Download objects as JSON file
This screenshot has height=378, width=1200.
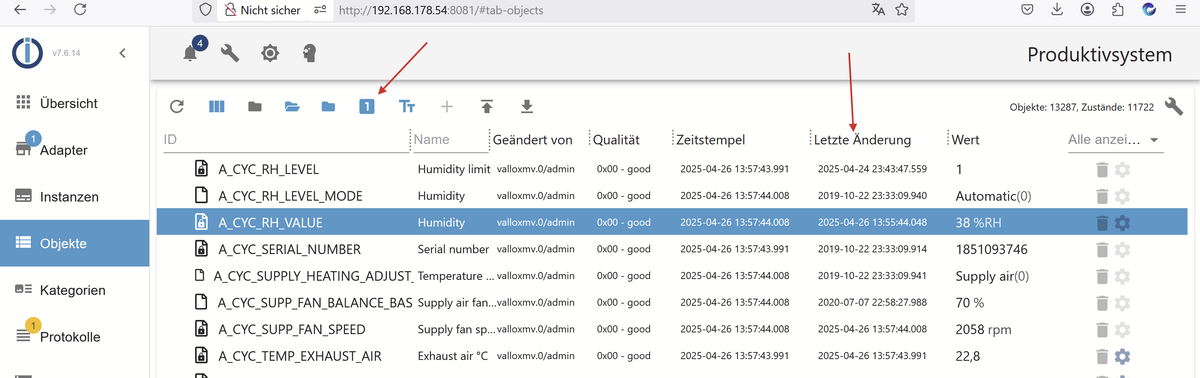tap(526, 106)
